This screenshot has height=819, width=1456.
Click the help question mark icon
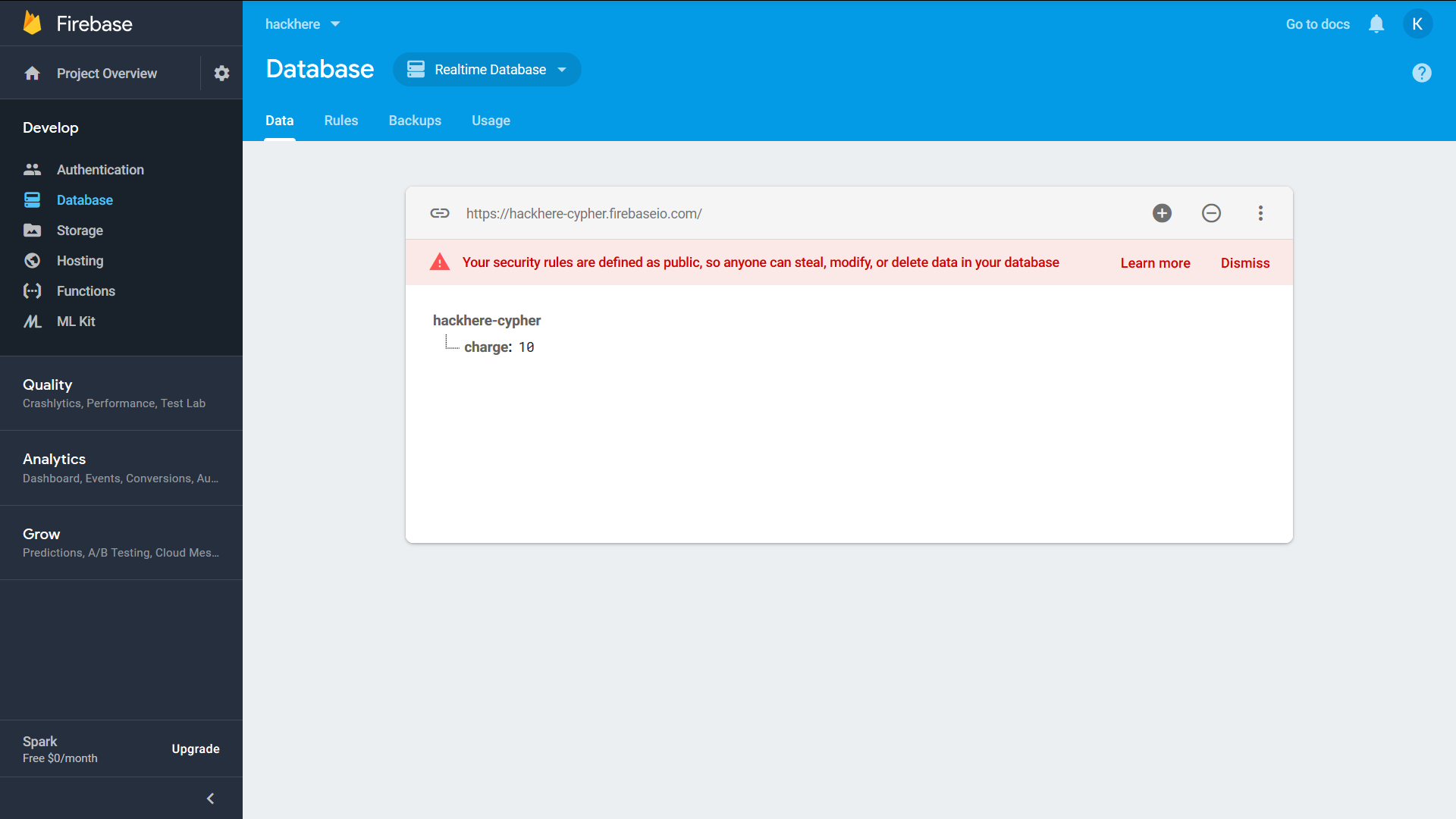click(1421, 73)
